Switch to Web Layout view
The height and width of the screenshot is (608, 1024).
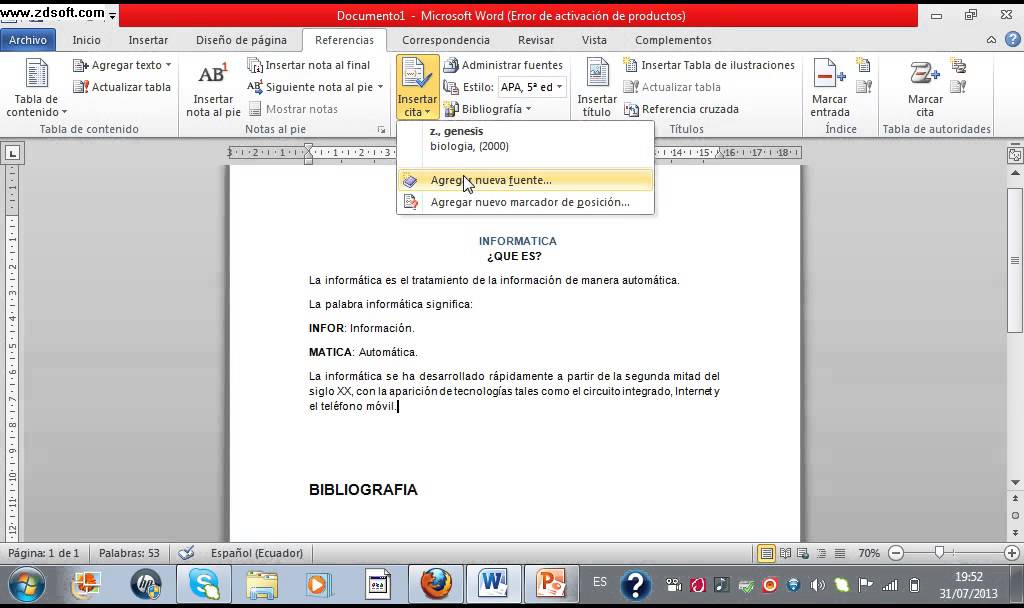(803, 554)
